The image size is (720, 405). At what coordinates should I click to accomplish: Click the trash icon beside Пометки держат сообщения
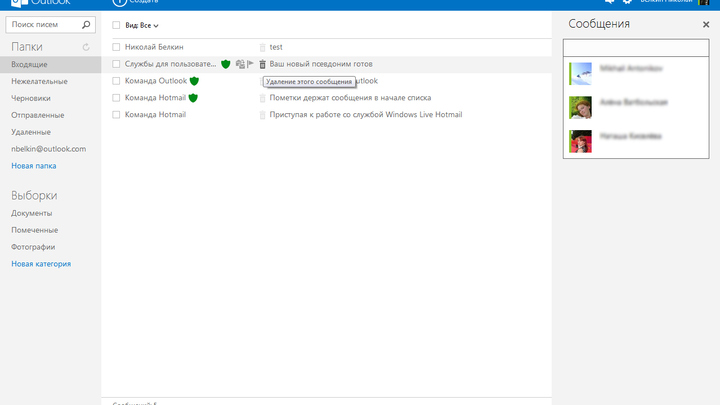coord(262,98)
